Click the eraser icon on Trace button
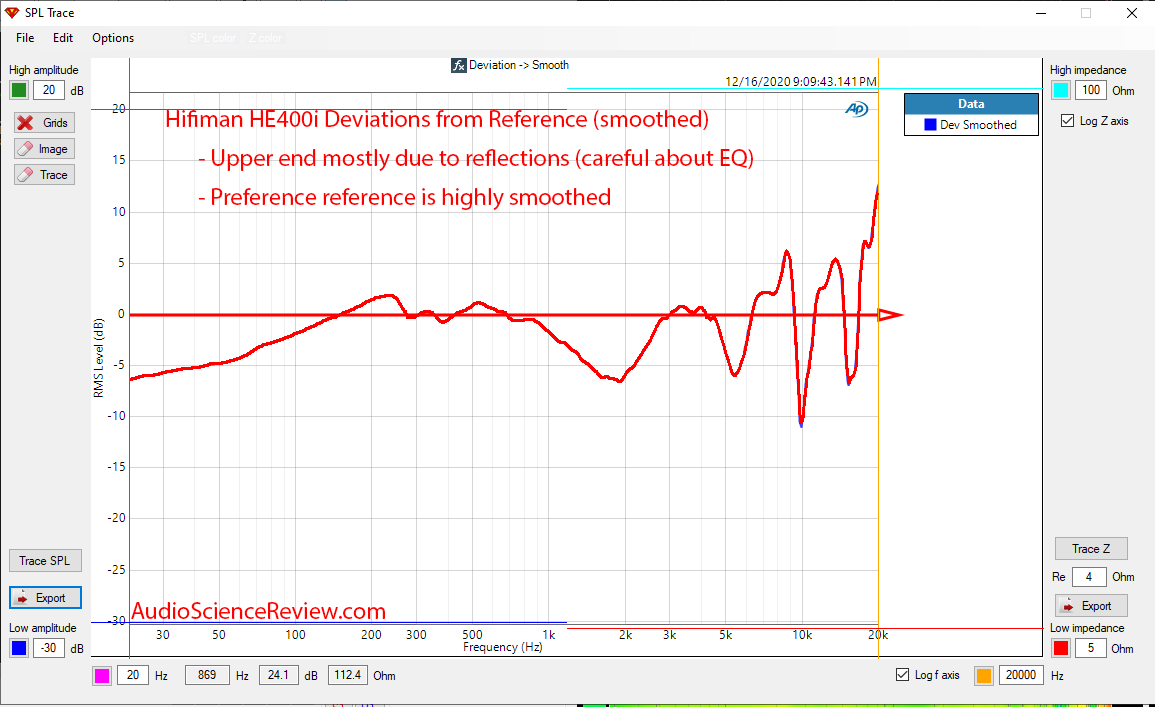The image size is (1155, 707). pyautogui.click(x=25, y=175)
